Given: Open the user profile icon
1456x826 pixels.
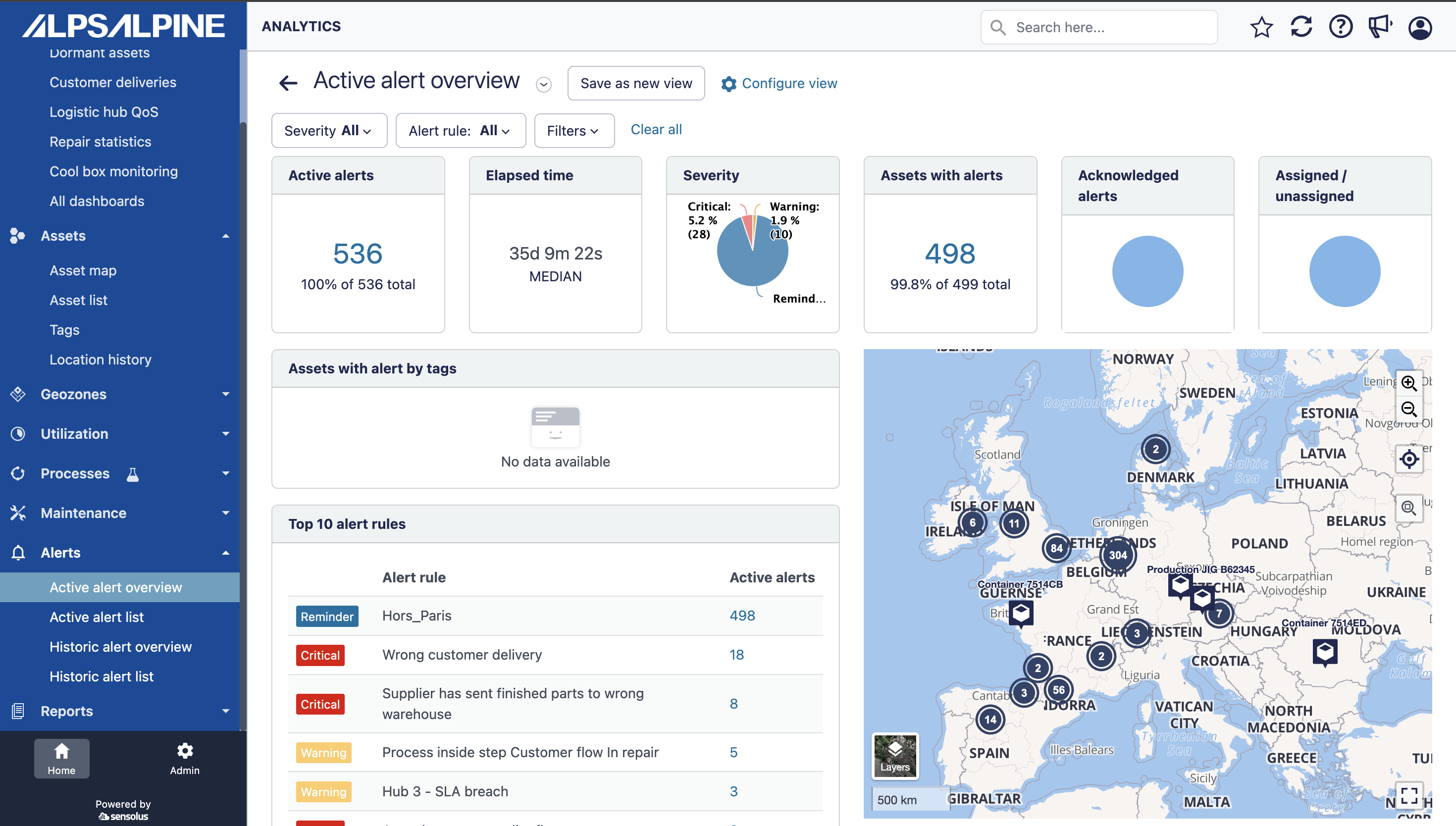Looking at the screenshot, I should pyautogui.click(x=1420, y=27).
